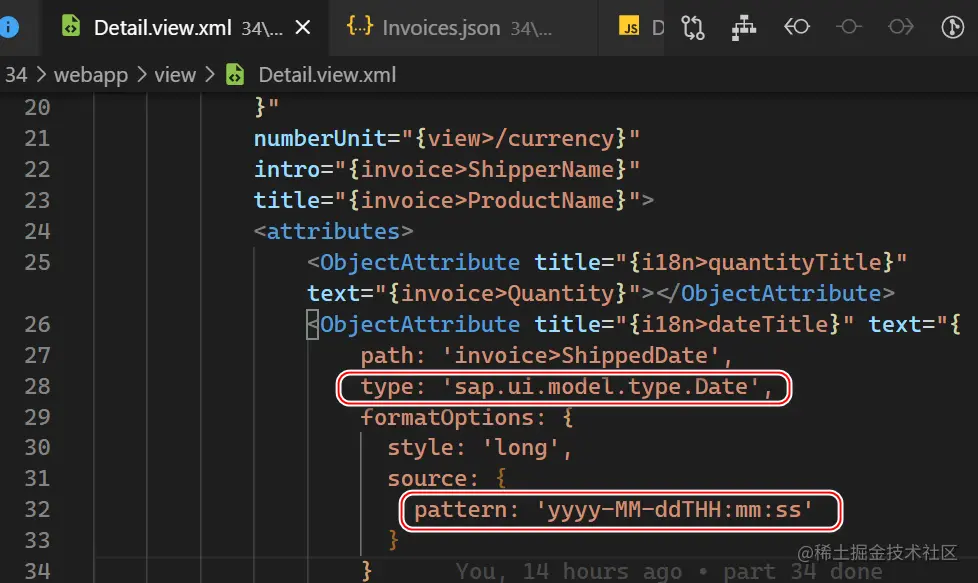The width and height of the screenshot is (978, 583).
Task: Click the source control graph toolbar icon
Action: coord(952,27)
